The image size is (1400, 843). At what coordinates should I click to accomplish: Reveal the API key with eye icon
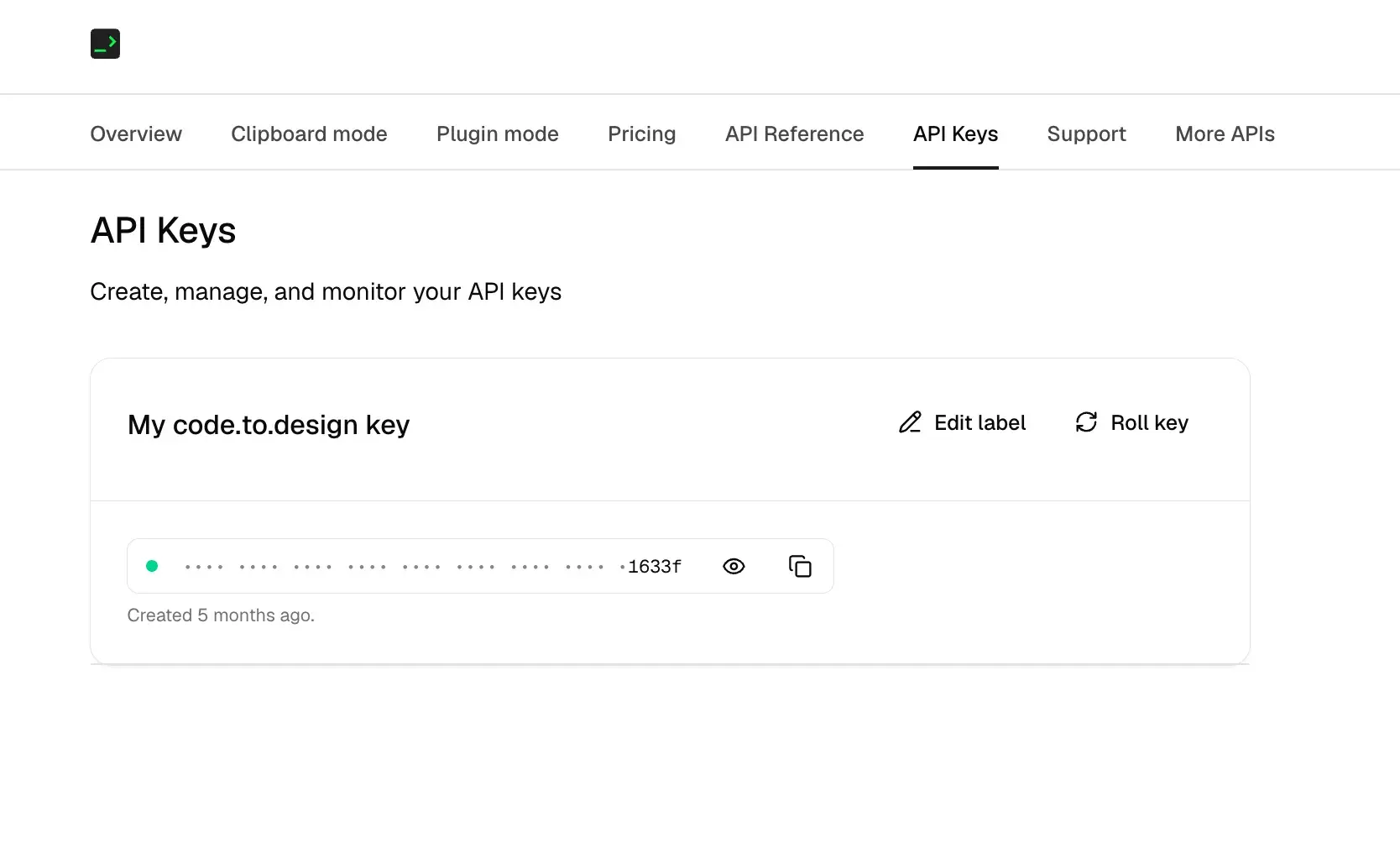click(x=734, y=567)
